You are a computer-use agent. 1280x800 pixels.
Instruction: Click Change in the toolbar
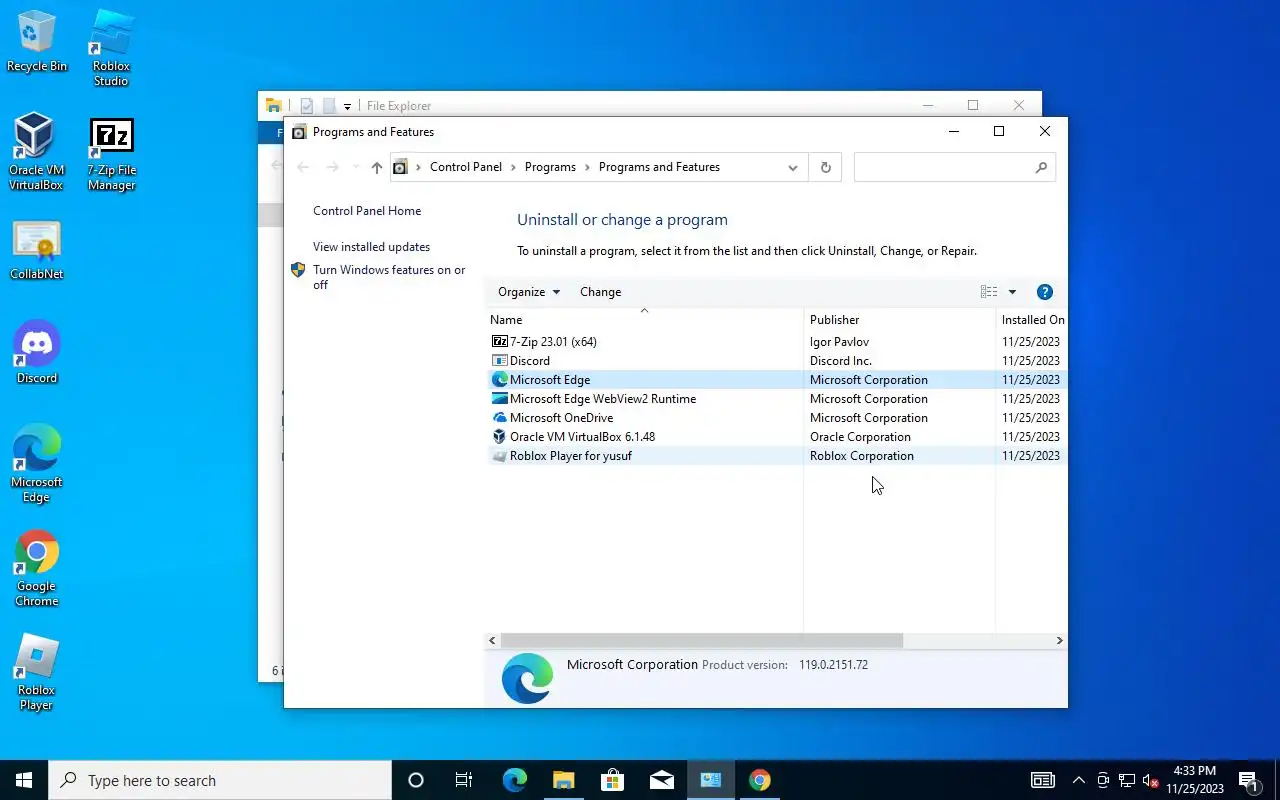pyautogui.click(x=600, y=292)
